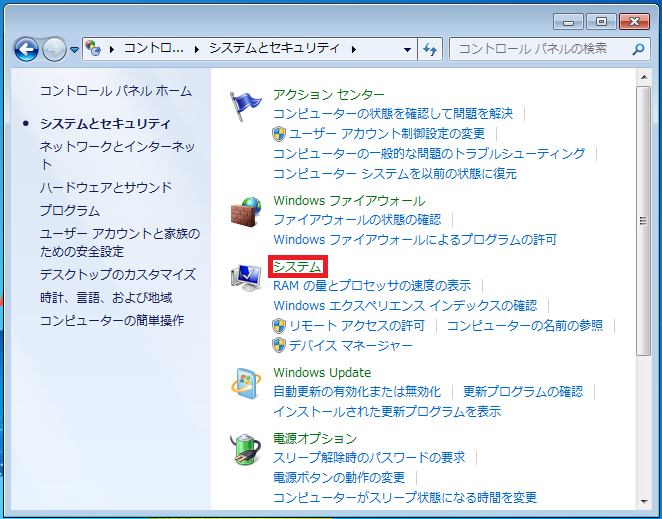Click Windows ファイアウォールによるプログラムの許可
The image size is (662, 519).
click(x=415, y=240)
